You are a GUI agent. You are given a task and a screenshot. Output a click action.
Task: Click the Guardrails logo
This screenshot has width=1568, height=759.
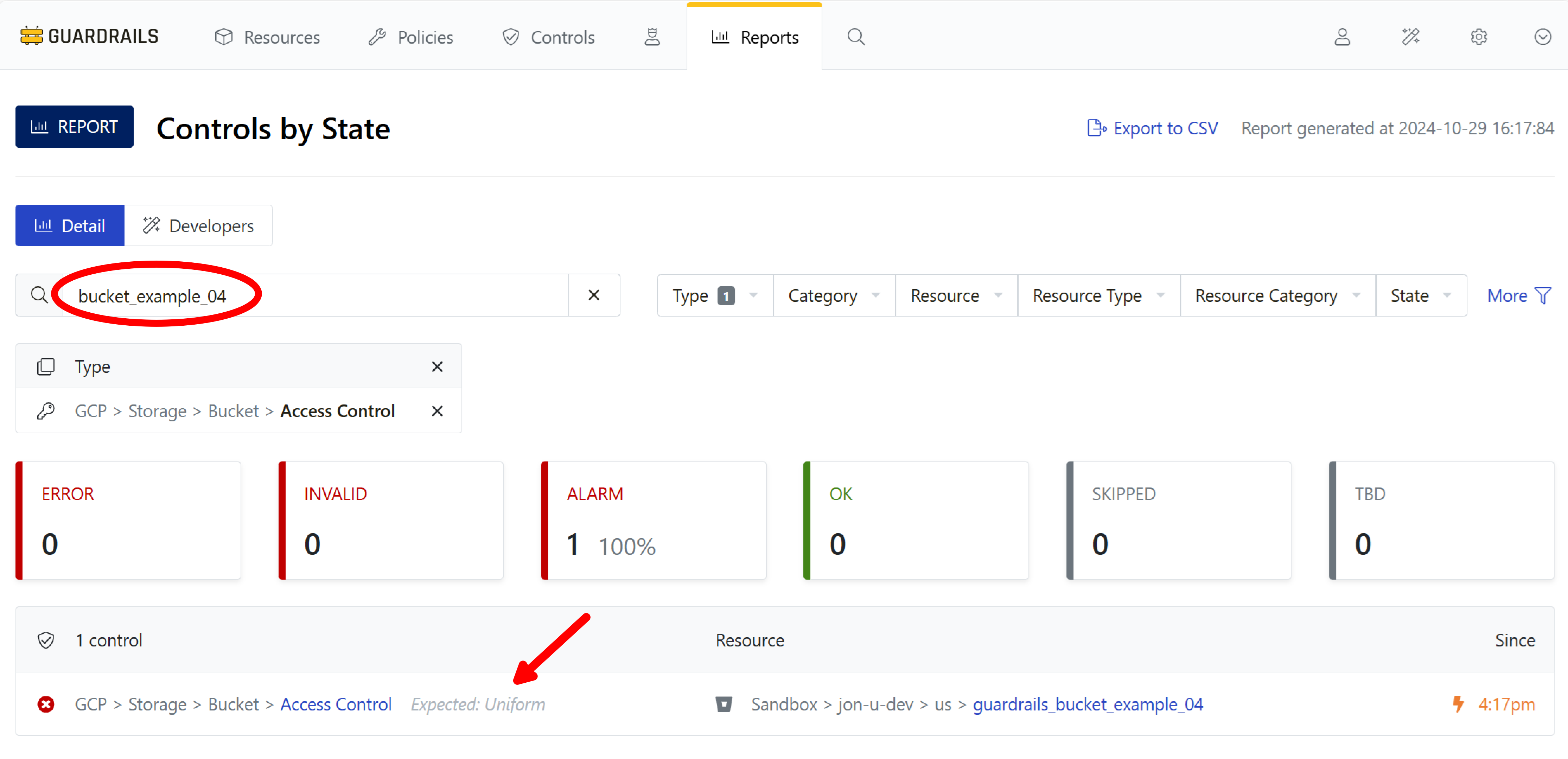click(x=89, y=37)
